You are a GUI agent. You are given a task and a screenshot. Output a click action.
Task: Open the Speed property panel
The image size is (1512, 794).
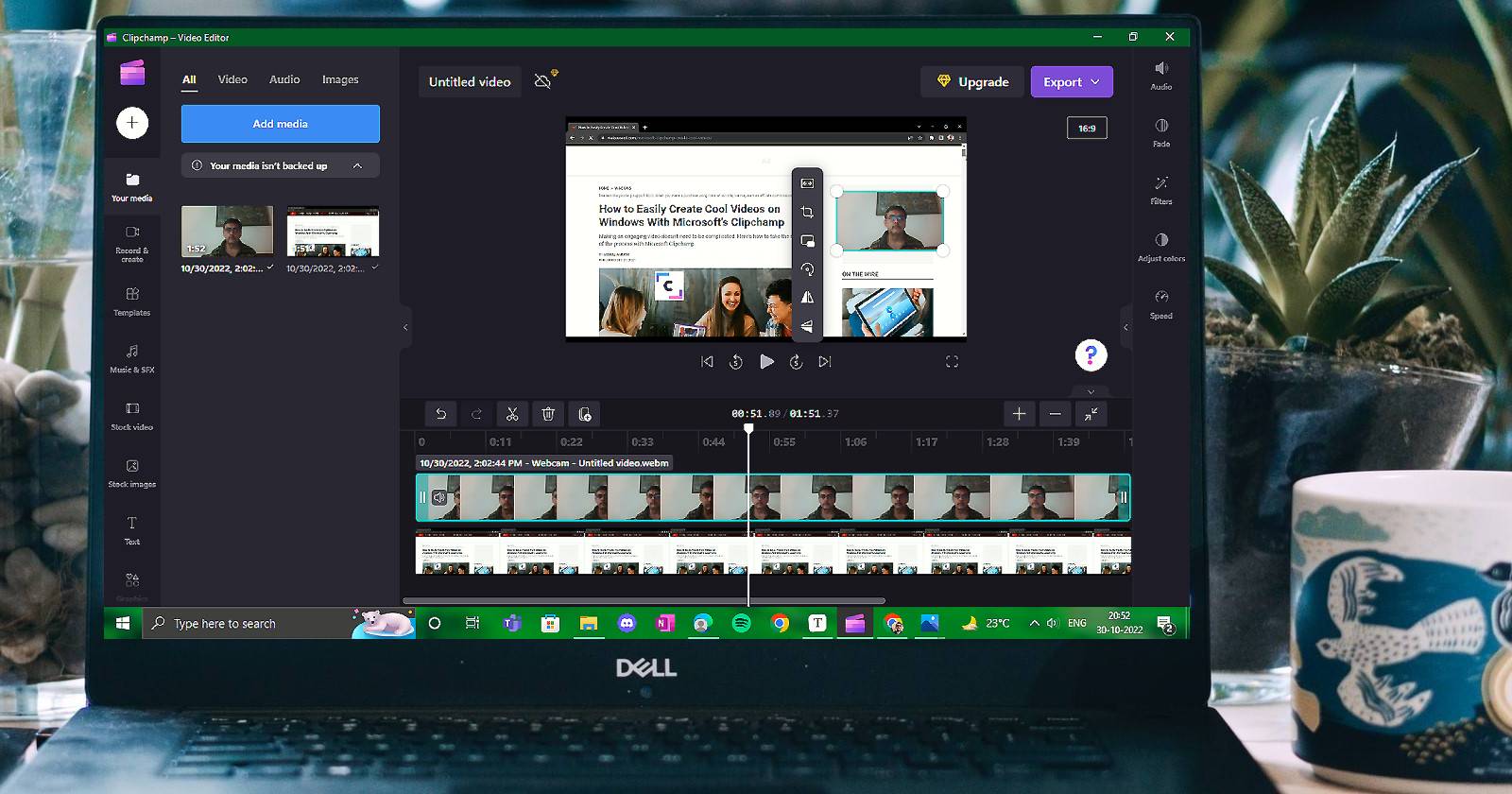[1161, 304]
